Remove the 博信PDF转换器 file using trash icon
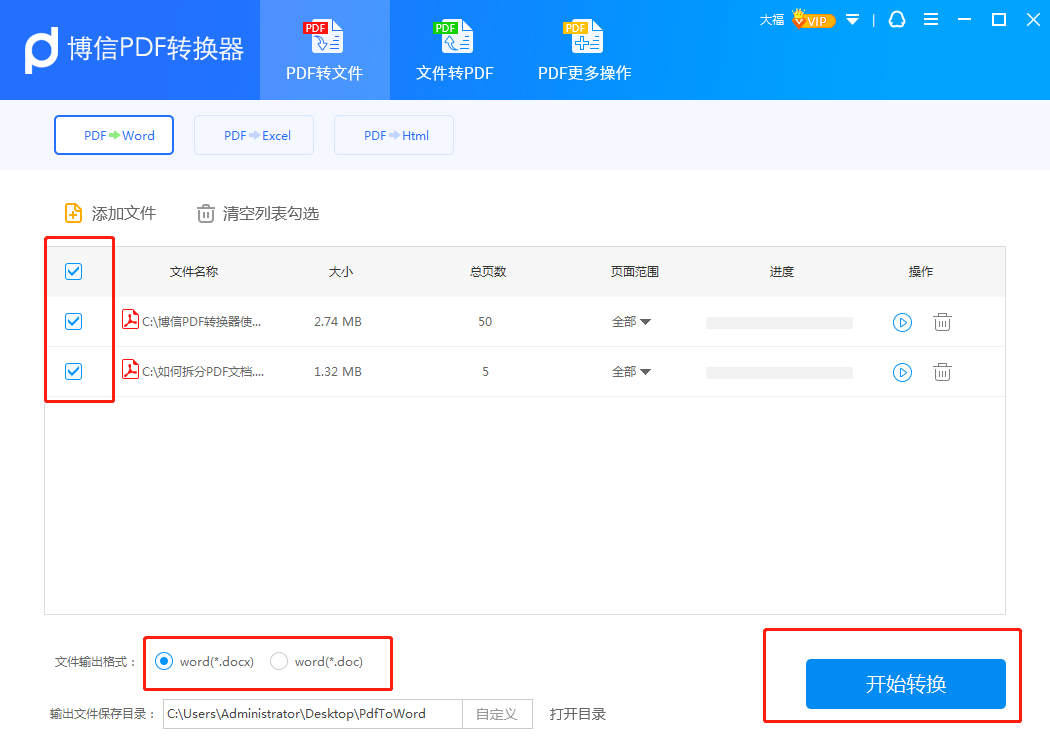 (x=942, y=322)
